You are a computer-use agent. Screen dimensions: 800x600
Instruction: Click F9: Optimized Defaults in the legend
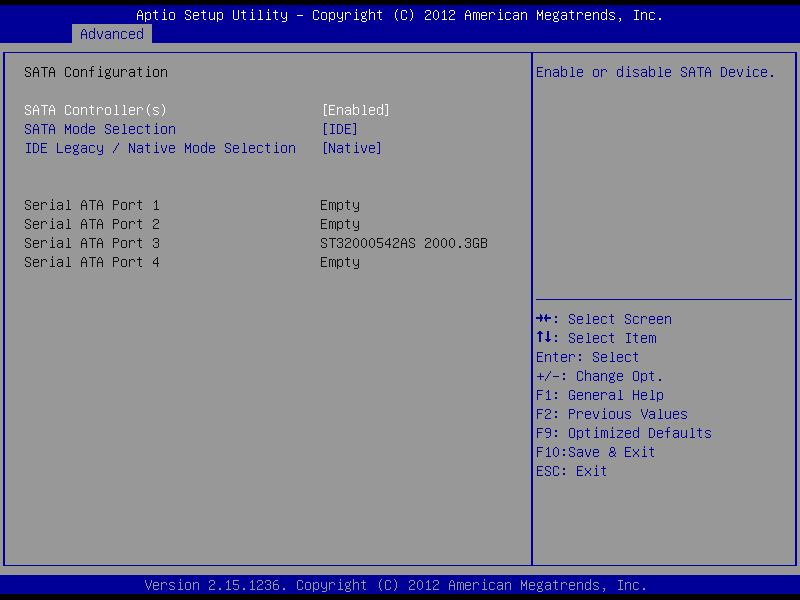pos(624,433)
